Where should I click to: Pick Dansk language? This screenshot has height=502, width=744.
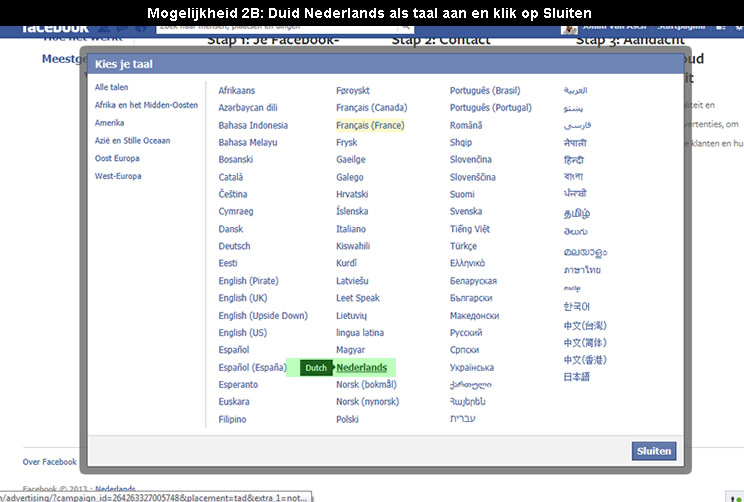click(231, 229)
